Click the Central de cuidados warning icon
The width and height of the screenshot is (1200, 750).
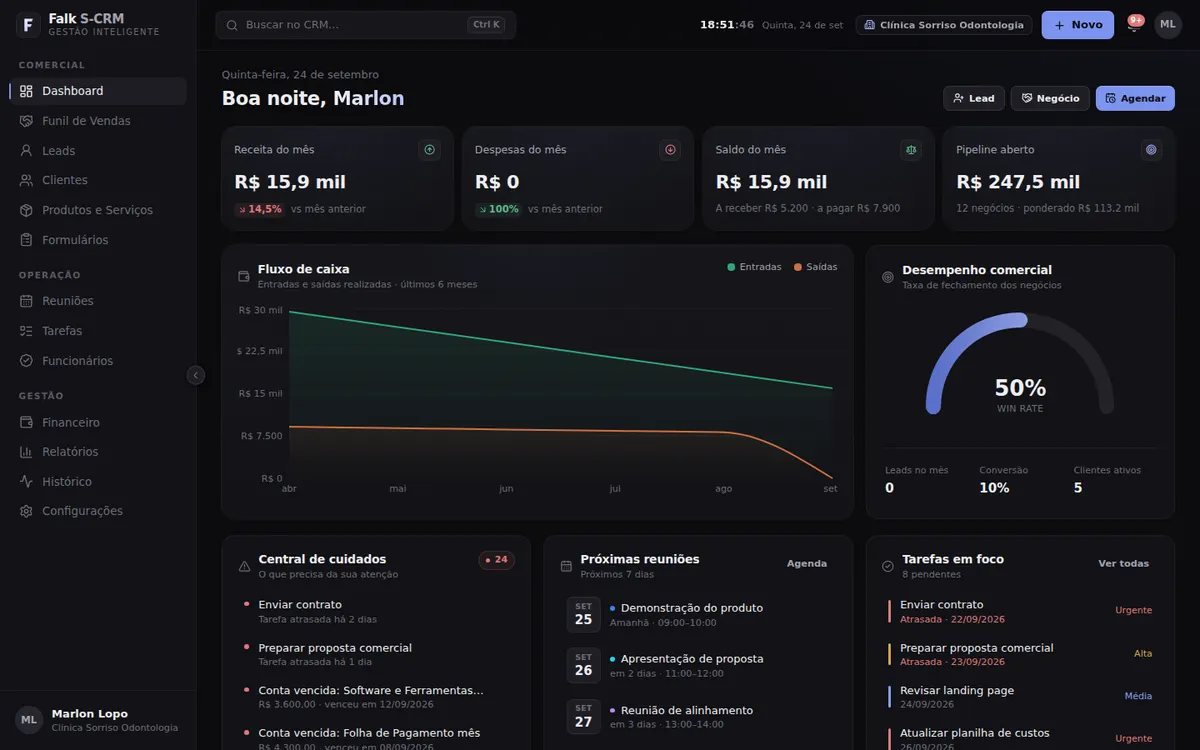245,566
